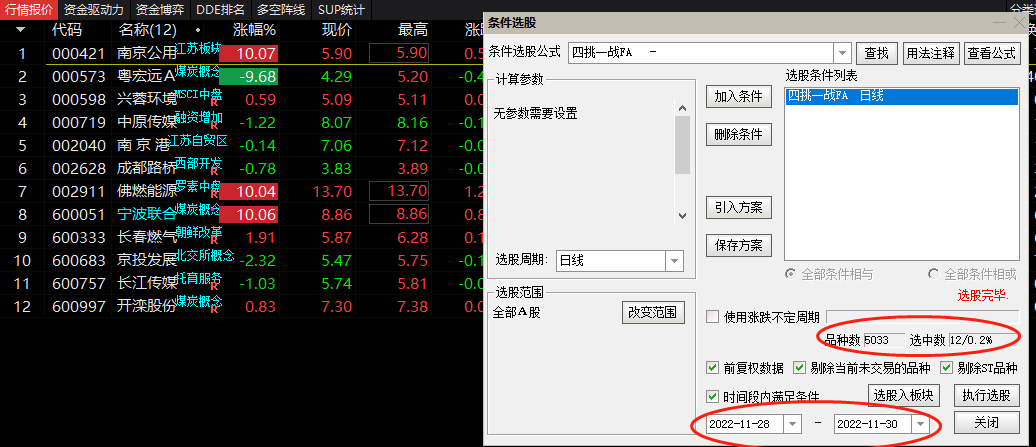The image size is (1036, 447).
Task: Toggle 前复权数据 checkbox
Action: tap(712, 368)
